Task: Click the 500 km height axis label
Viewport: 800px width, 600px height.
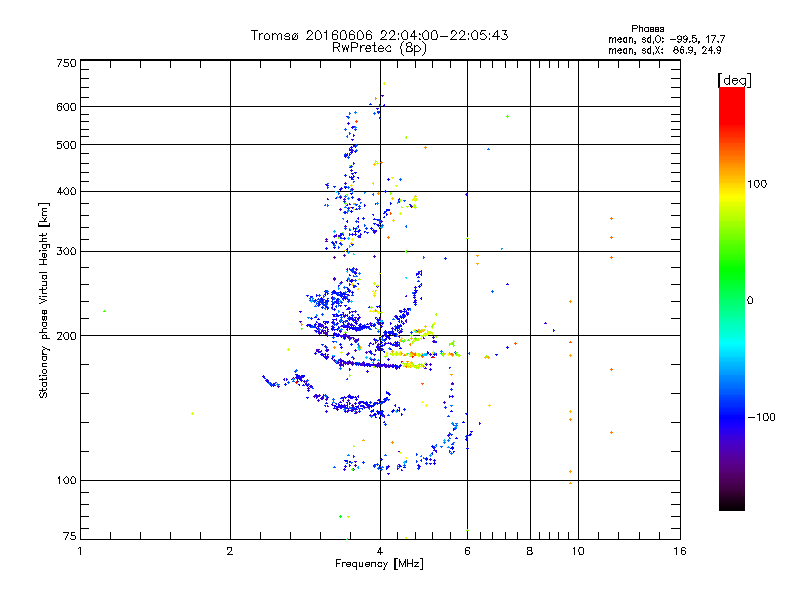Action: coord(66,145)
